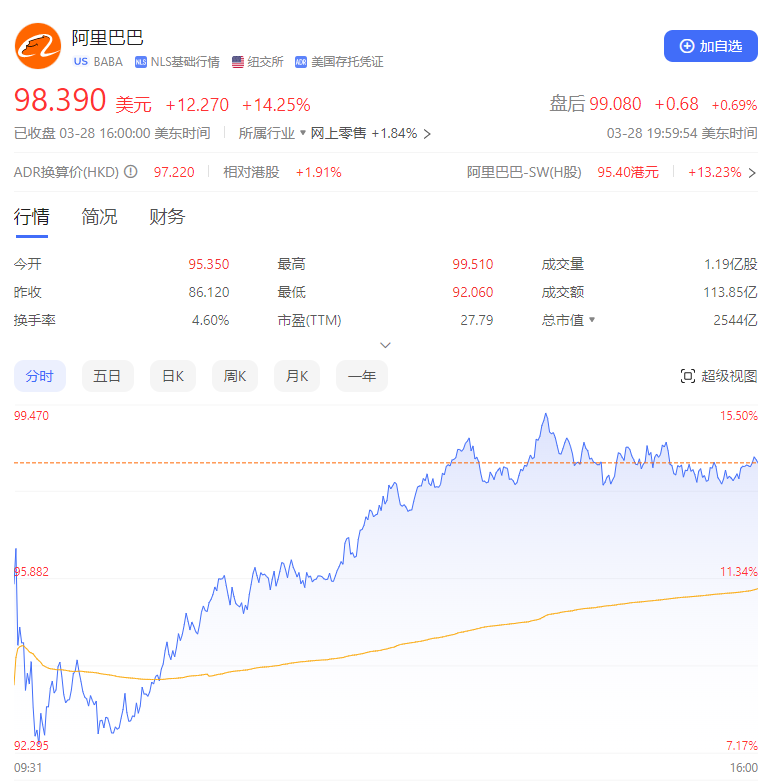Viewport: 771px width, 782px height.
Task: Click the after-hours price 99.080
Action: (615, 104)
